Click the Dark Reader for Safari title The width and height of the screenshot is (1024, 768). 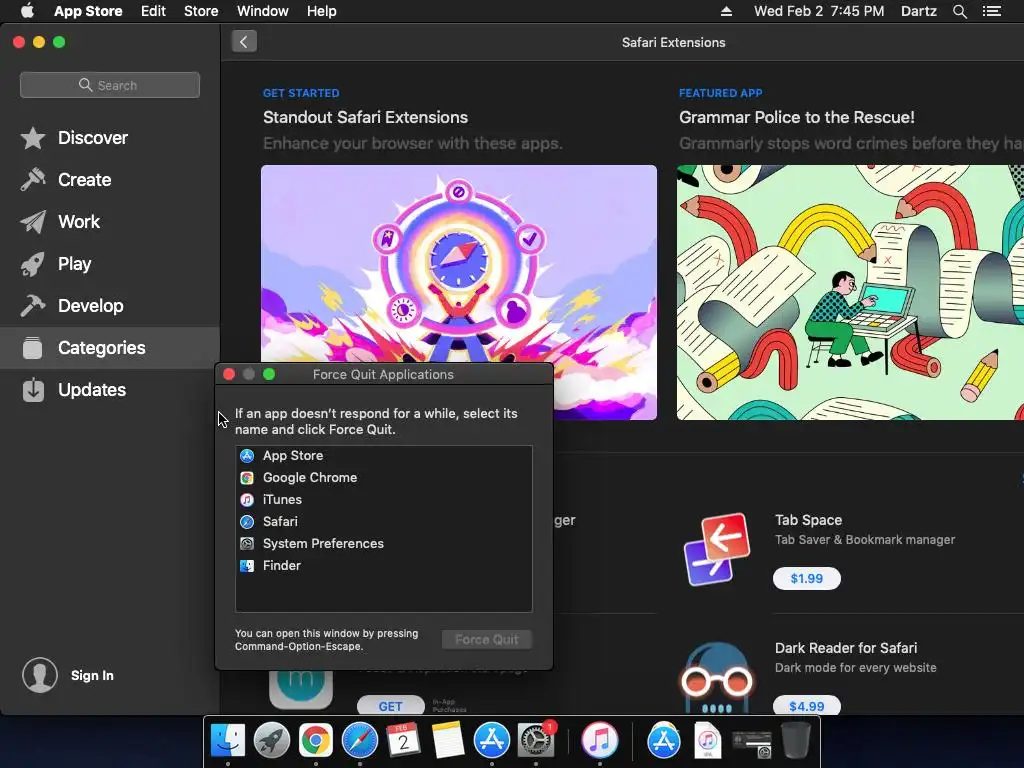[x=846, y=648]
